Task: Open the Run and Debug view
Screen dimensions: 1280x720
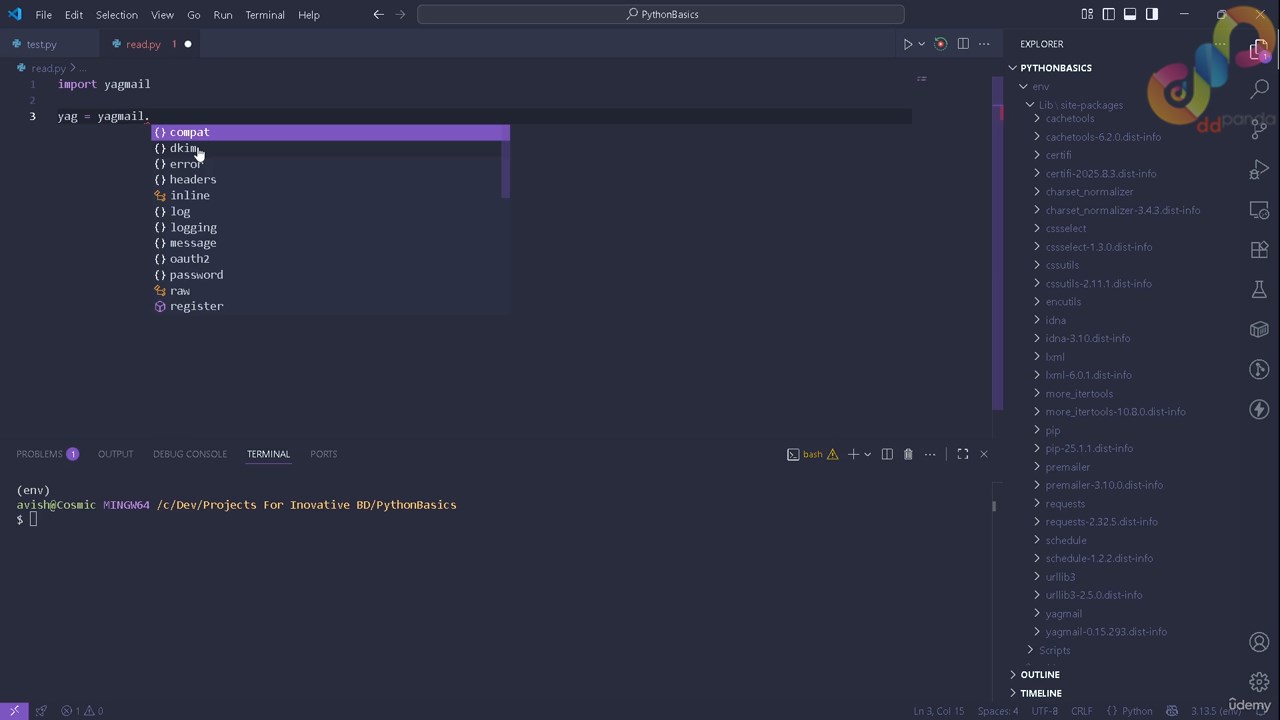Action: coord(1259,170)
